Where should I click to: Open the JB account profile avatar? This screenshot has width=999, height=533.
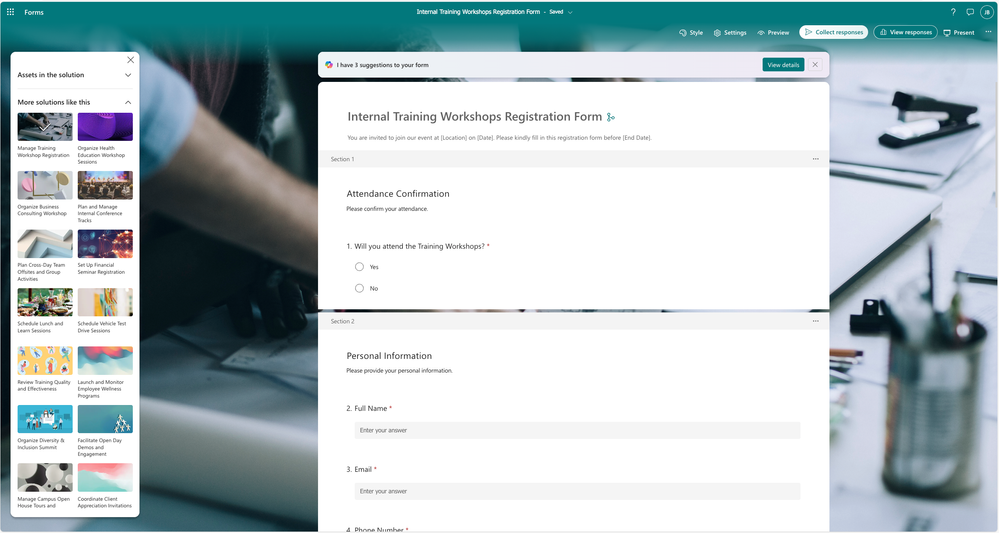(x=987, y=12)
